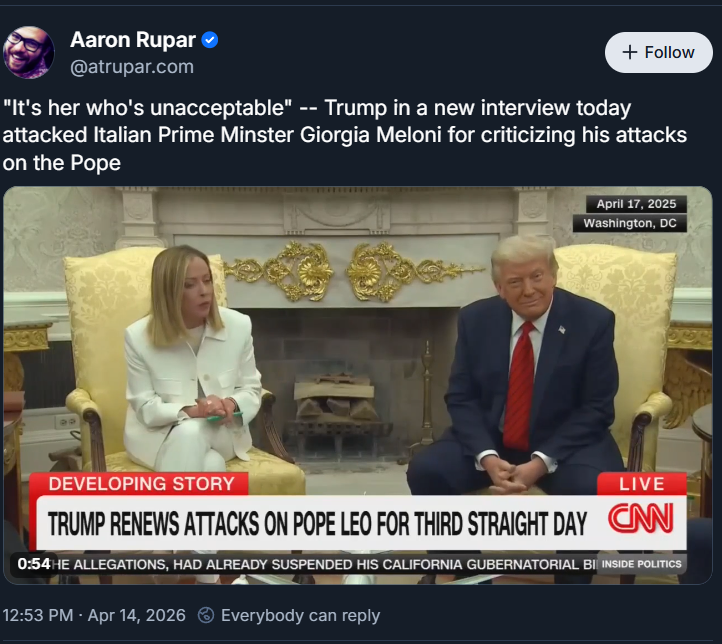Screen dimensions: 722x644
Task: Click the globe reply-settings icon
Action: click(x=206, y=615)
